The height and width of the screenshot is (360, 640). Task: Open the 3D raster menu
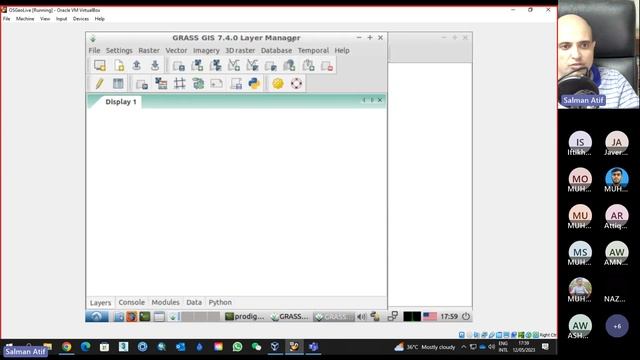240,50
